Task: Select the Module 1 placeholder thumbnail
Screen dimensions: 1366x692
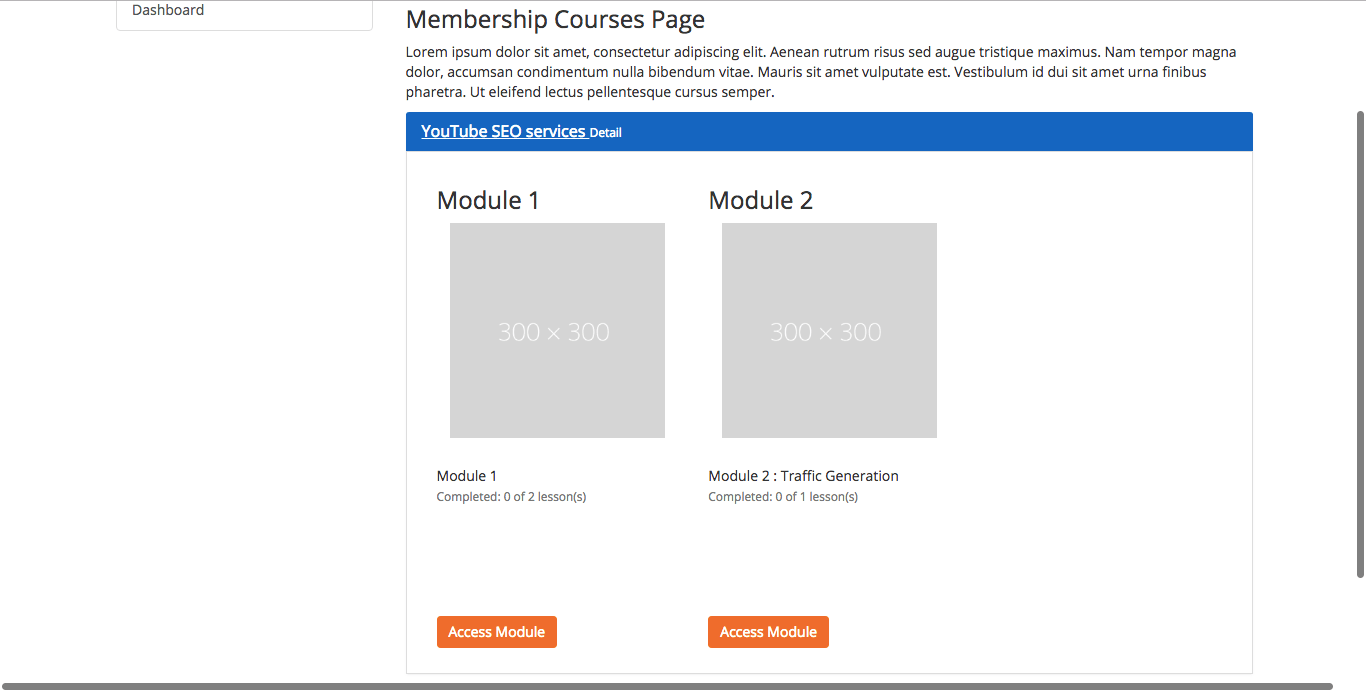Action: tap(557, 330)
